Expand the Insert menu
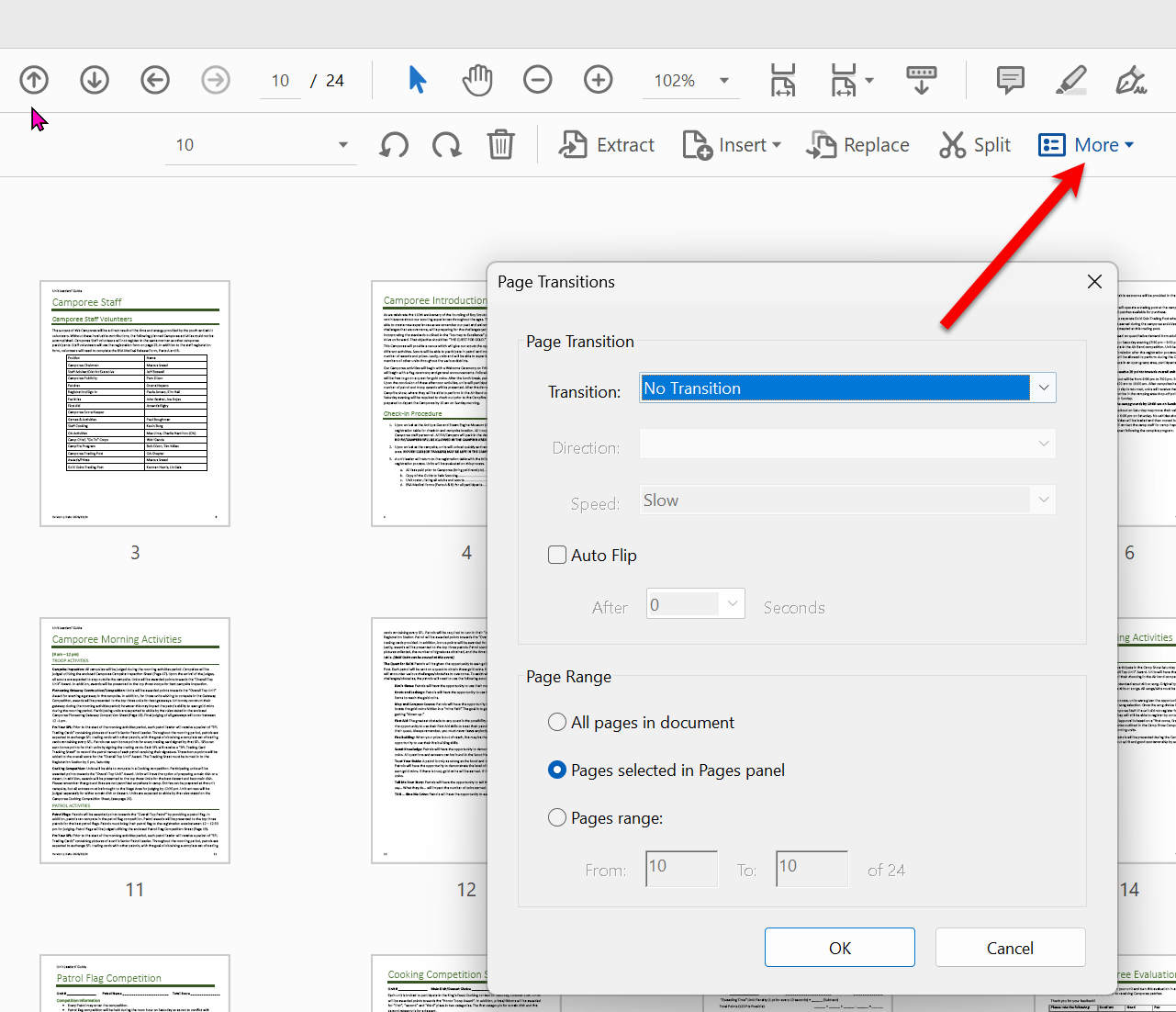The width and height of the screenshot is (1176, 1012). click(x=732, y=144)
